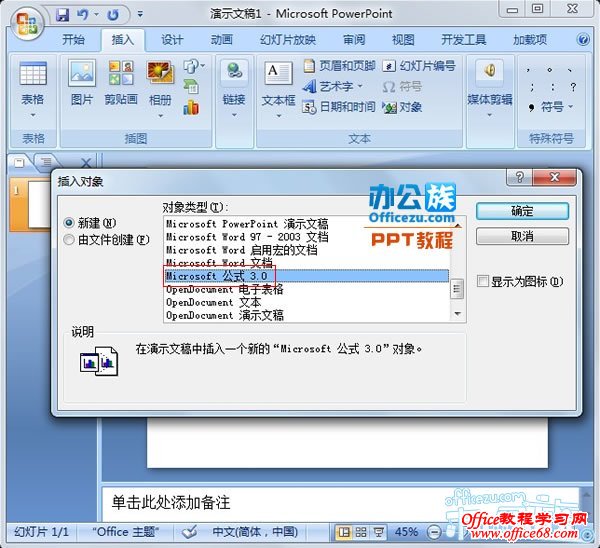Start slide show from status bar icon
The image size is (600, 548).
click(378, 532)
